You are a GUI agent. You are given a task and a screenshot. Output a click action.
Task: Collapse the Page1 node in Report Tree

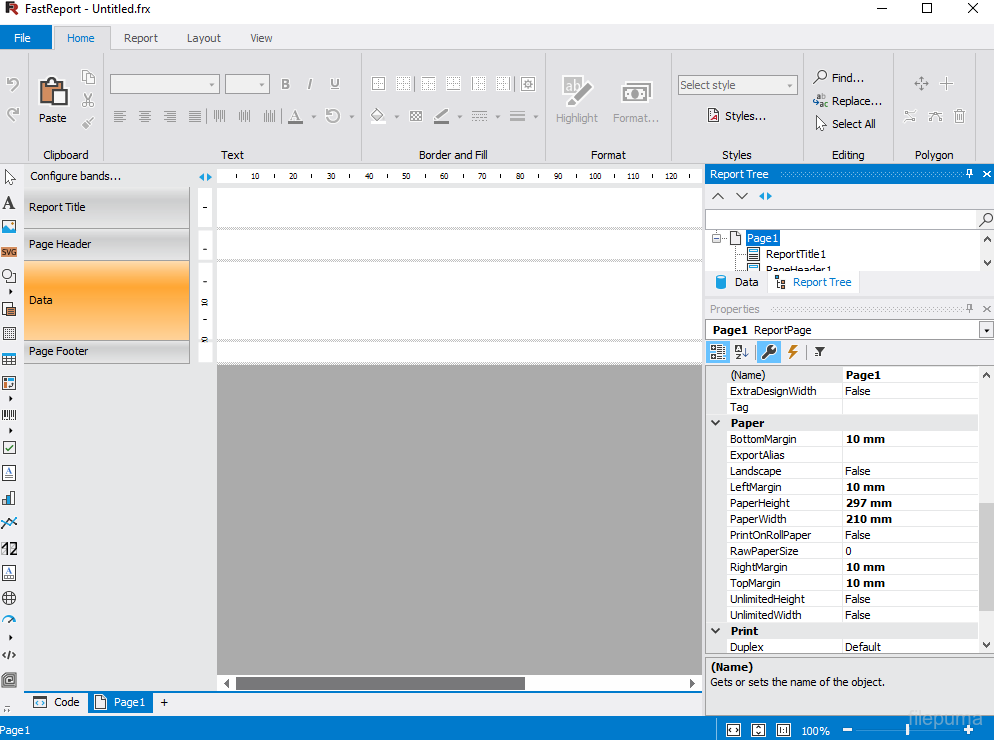tap(716, 238)
